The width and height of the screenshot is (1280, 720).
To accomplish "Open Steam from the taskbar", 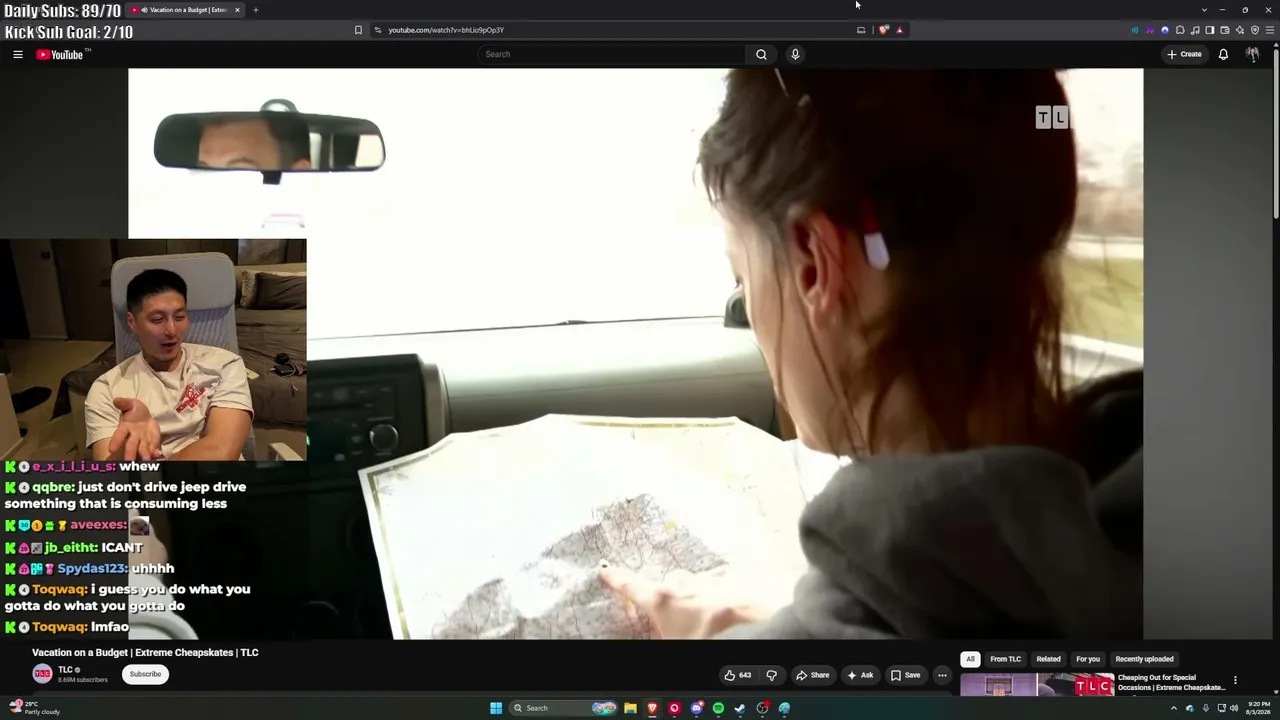I will coord(740,708).
